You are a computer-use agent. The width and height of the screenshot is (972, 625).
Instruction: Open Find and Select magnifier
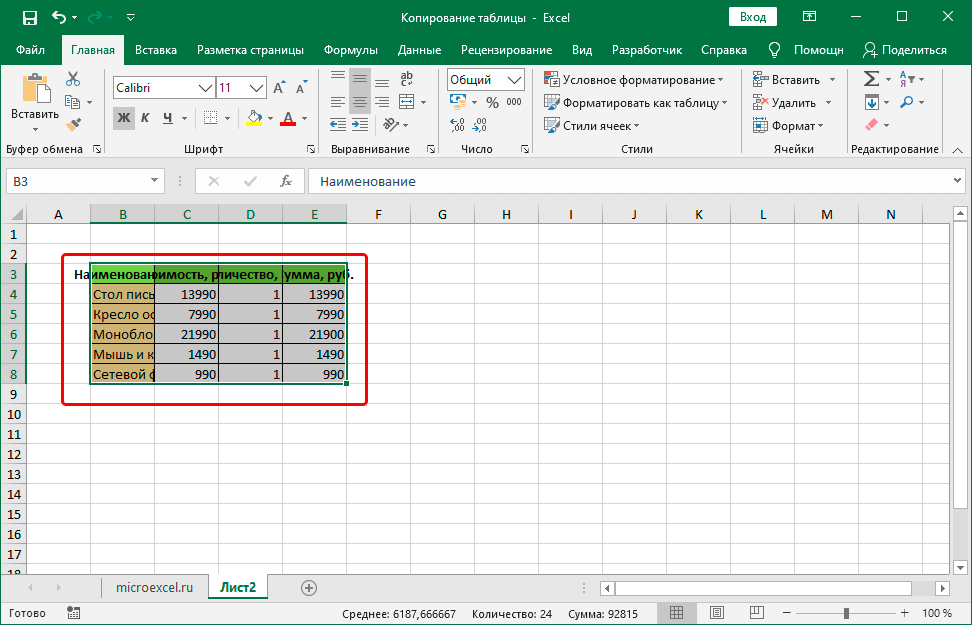click(x=907, y=102)
